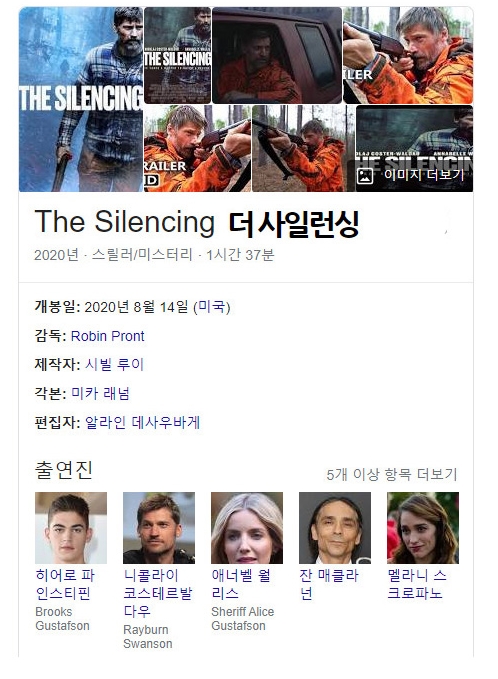
Task: Click 히어로 파인스티핀 cast photo
Action: click(x=71, y=527)
